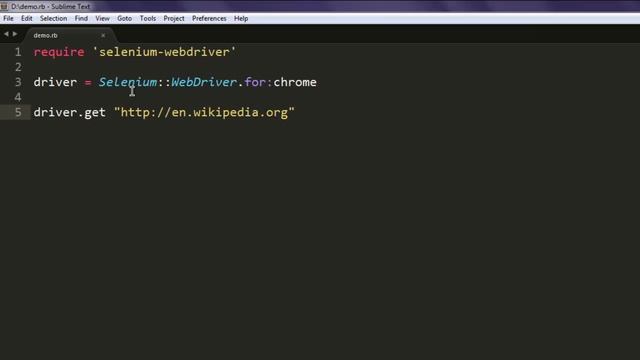Click 'driver.get' on line 5
640x360 pixels.
click(69, 112)
